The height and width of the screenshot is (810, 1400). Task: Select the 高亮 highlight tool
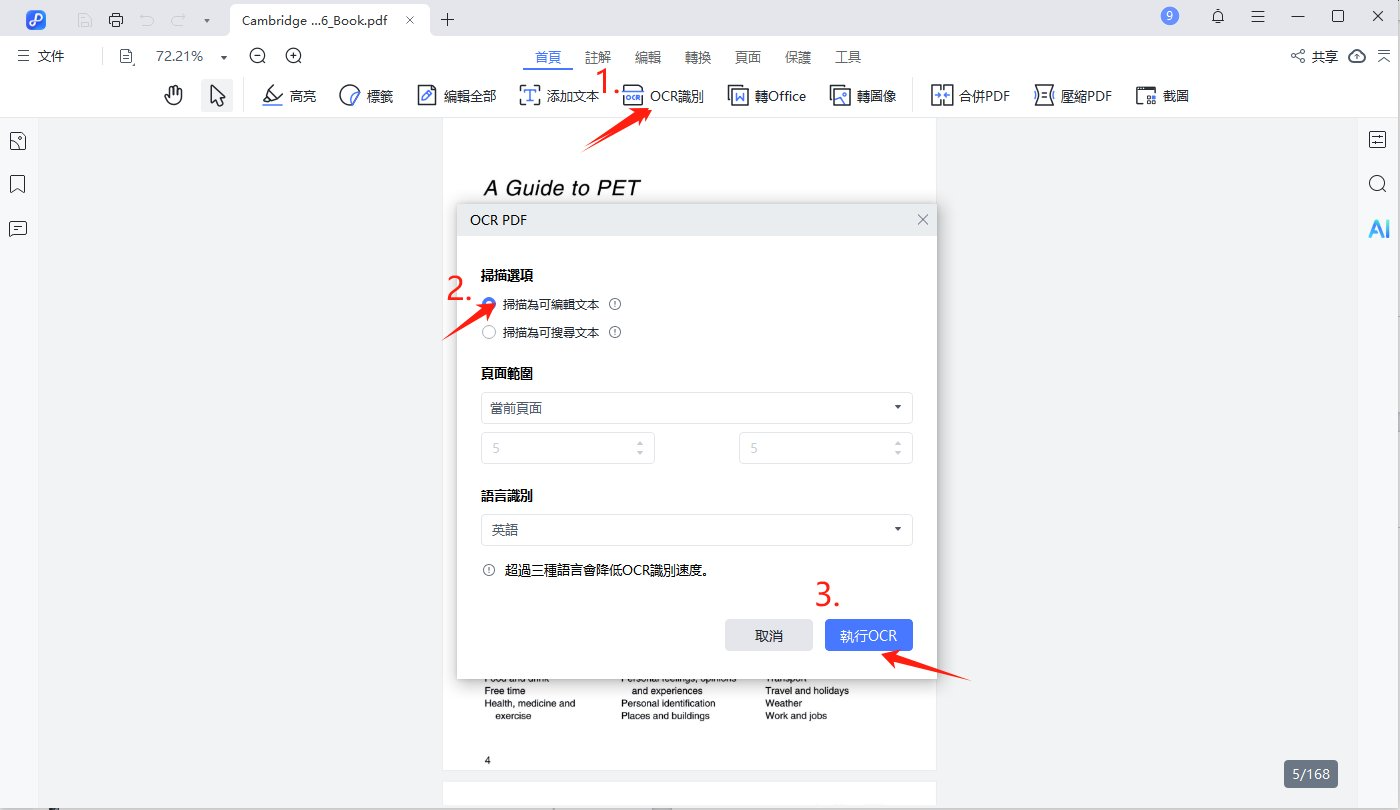tap(288, 94)
